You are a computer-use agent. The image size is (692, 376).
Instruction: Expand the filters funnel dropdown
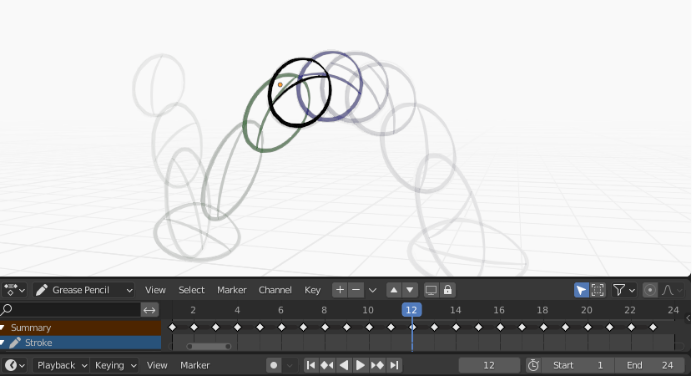pos(624,290)
